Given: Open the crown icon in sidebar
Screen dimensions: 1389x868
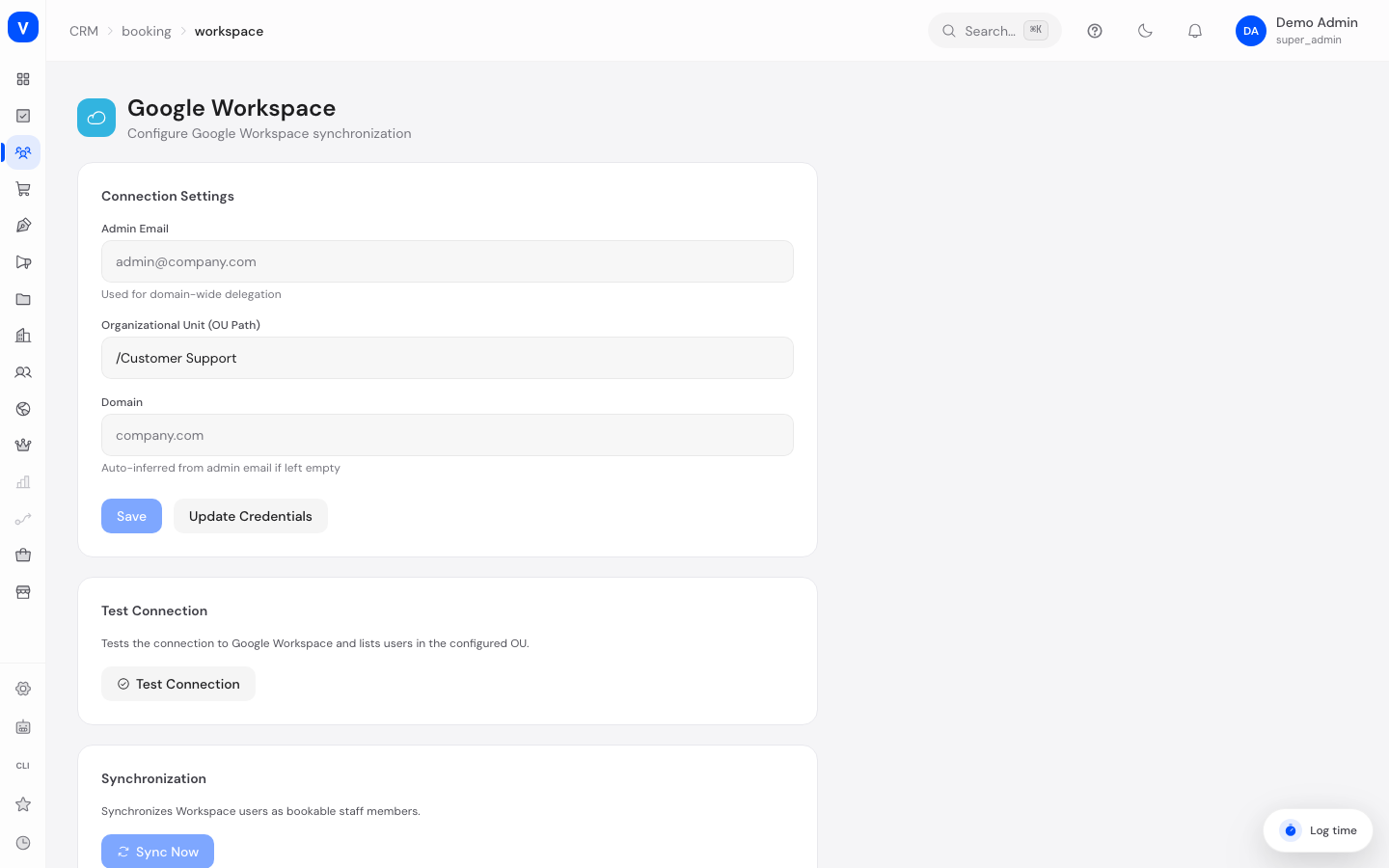Looking at the screenshot, I should [x=23, y=446].
